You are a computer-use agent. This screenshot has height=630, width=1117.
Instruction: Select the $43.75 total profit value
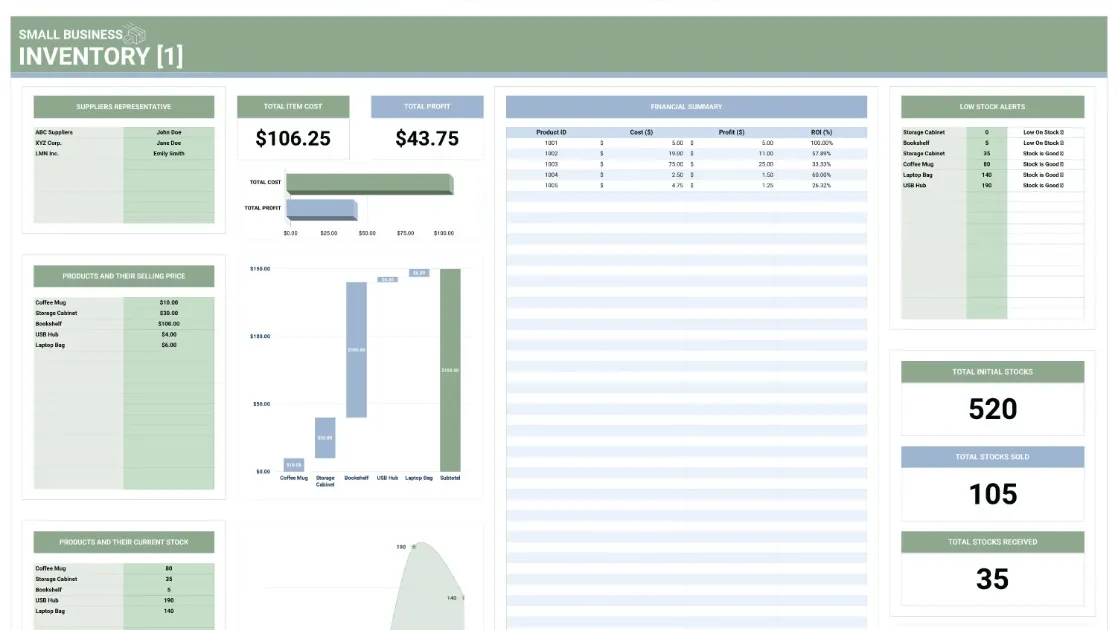[x=427, y=138]
